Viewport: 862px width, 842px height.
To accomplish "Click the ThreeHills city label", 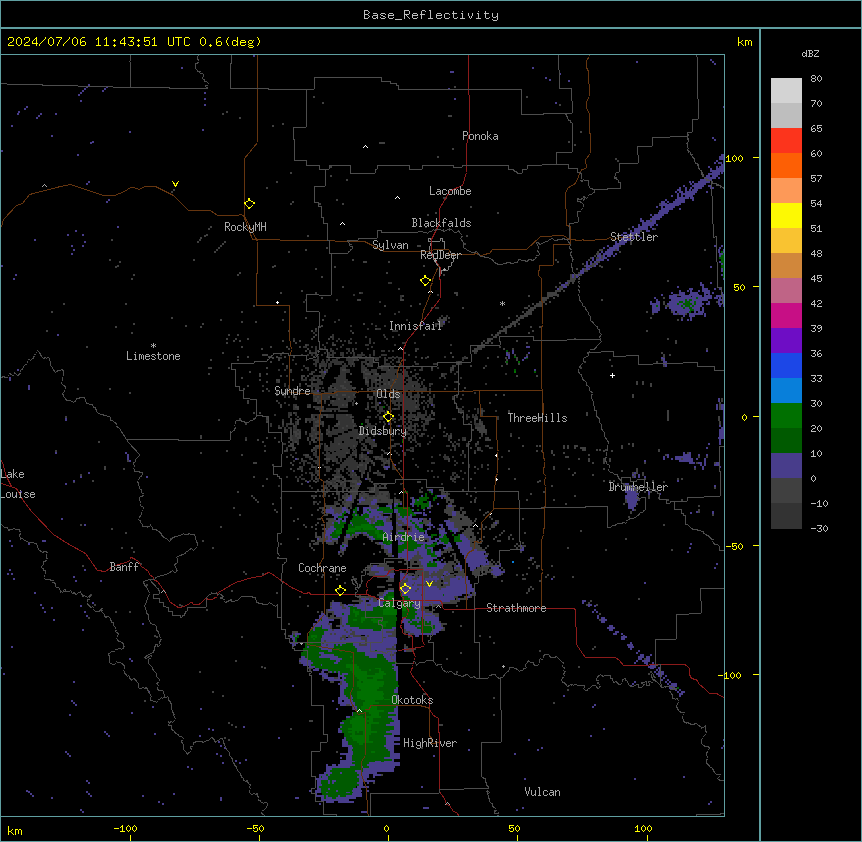I will tap(537, 418).
